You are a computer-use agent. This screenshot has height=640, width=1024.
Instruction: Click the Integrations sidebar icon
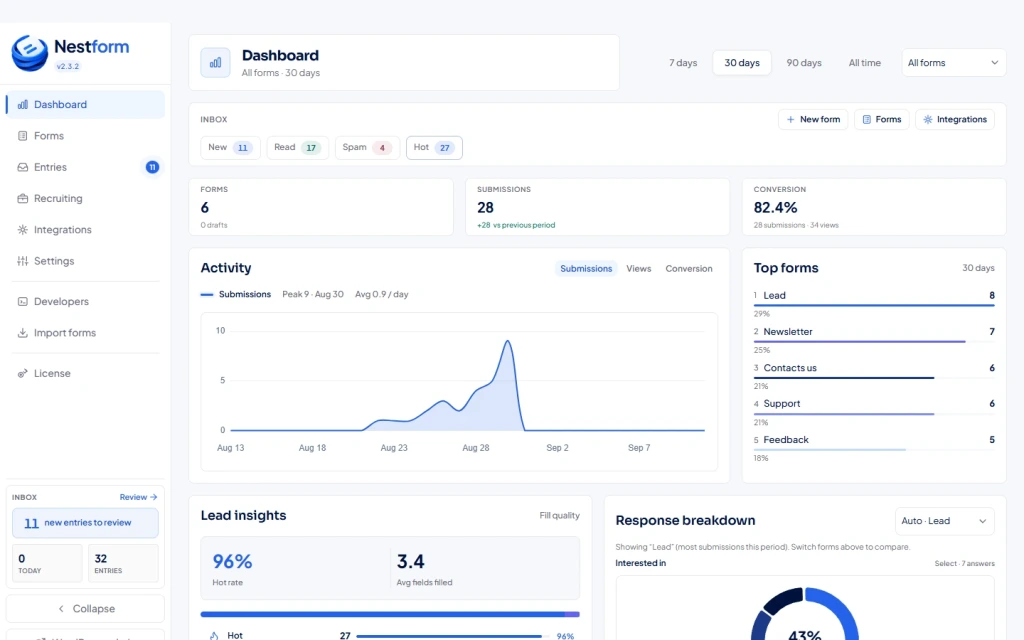pos(23,230)
